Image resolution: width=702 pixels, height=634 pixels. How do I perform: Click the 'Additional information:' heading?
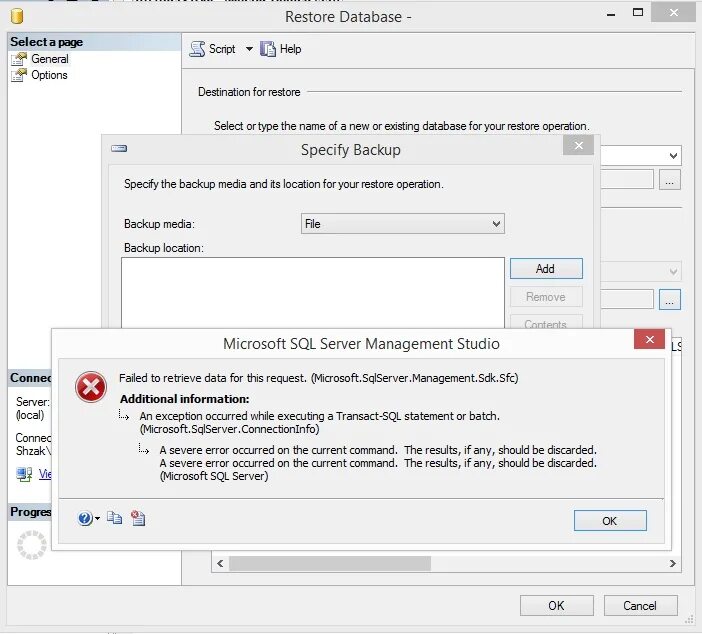click(184, 399)
